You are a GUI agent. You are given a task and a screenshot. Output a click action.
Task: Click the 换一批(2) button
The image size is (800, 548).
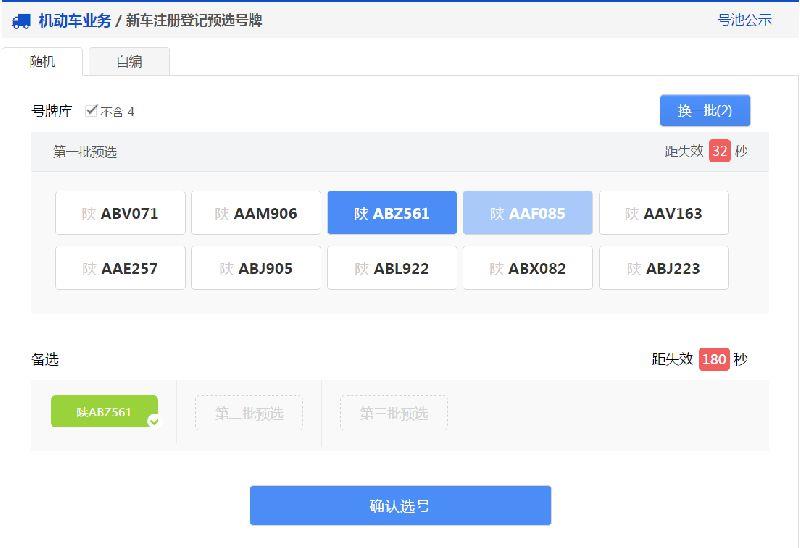point(705,110)
